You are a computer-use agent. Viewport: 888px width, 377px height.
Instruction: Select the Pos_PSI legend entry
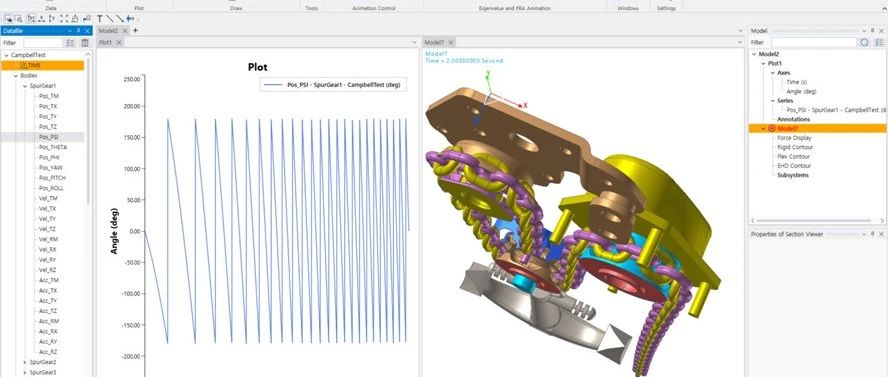(x=334, y=85)
